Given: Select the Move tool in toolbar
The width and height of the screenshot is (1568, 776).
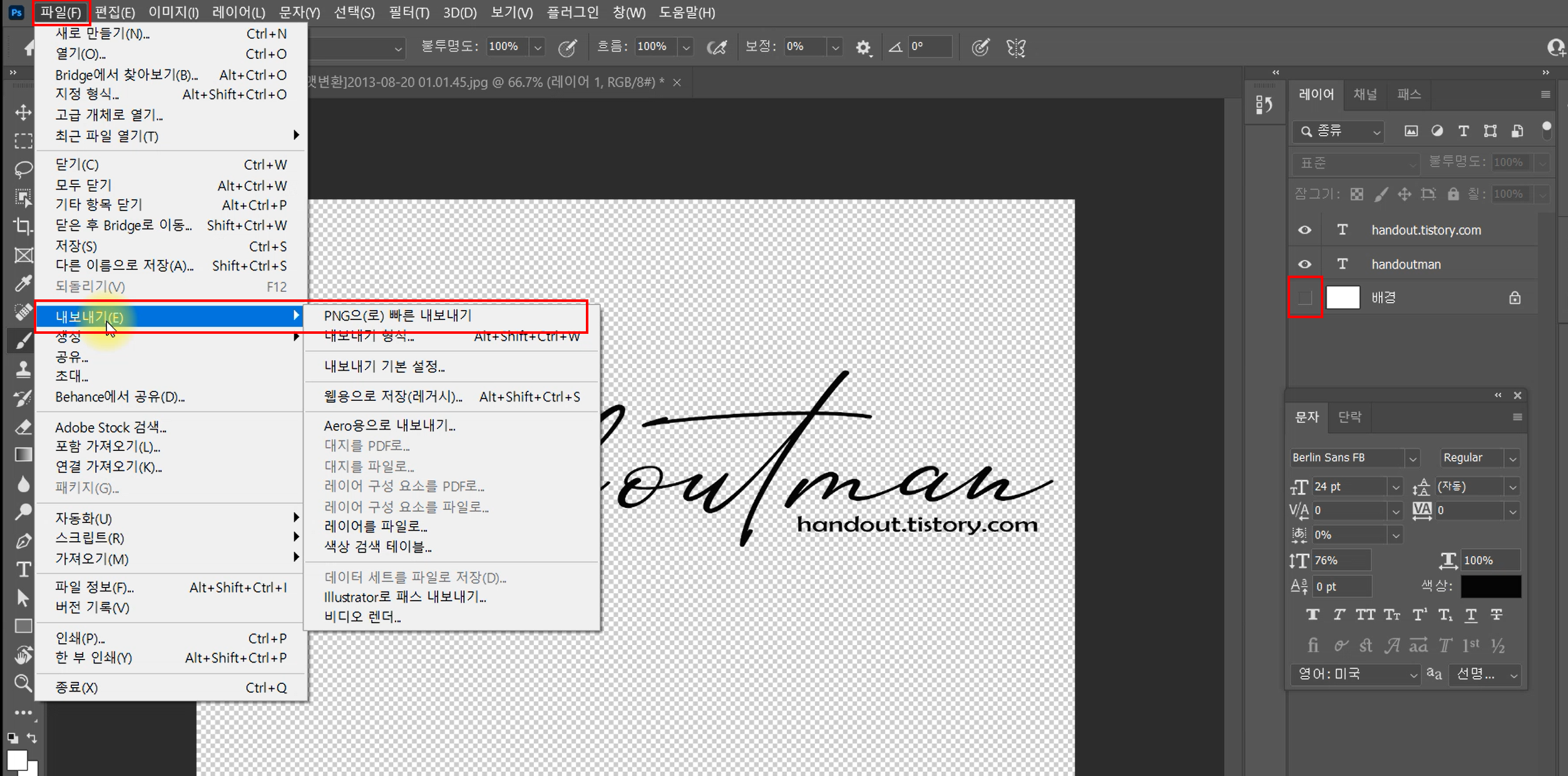Looking at the screenshot, I should tap(23, 113).
